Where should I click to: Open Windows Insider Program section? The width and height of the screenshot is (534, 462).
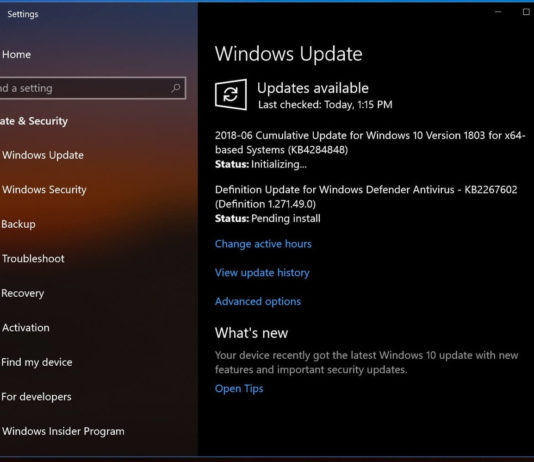(63, 431)
